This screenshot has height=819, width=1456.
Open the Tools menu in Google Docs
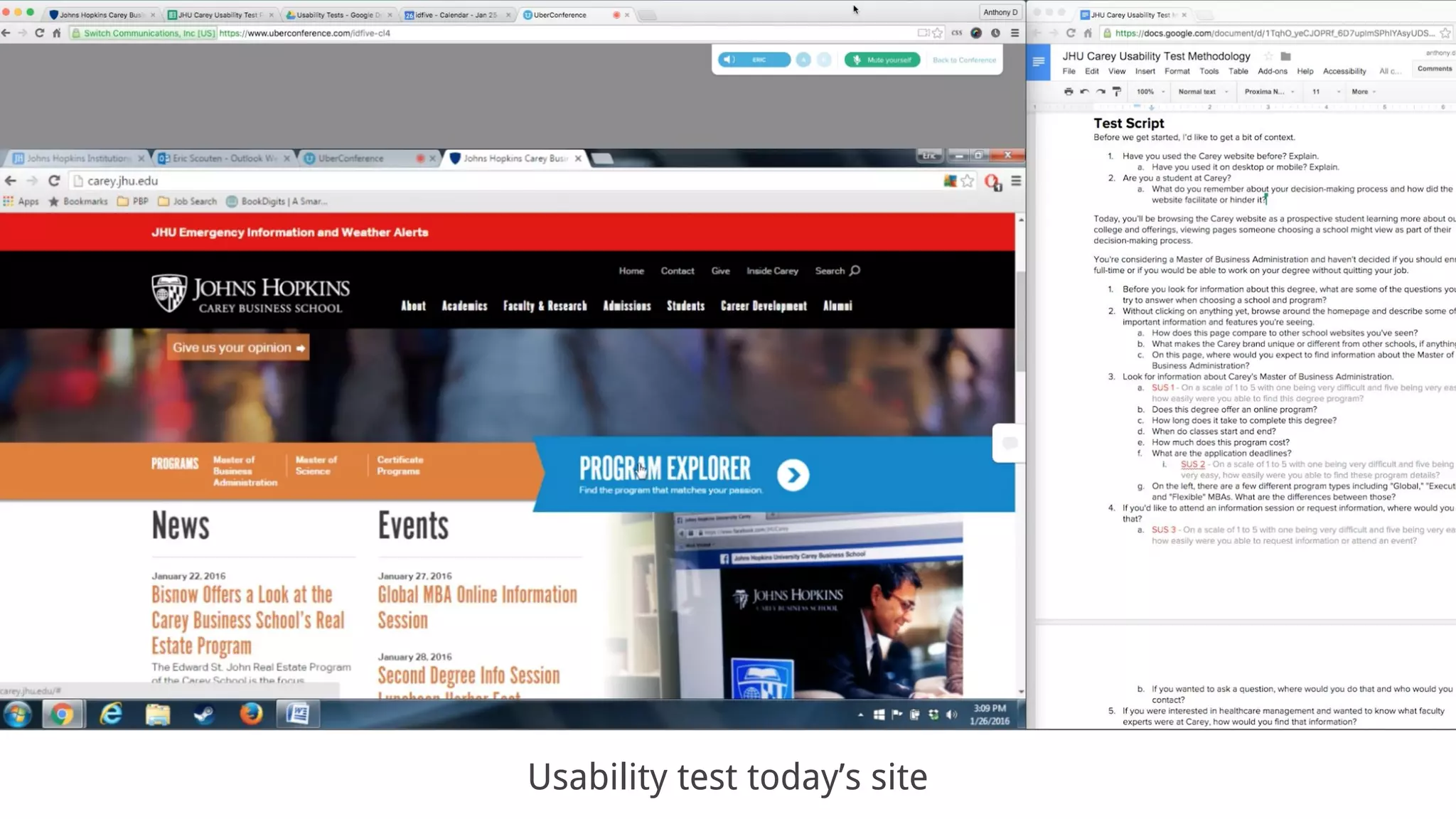pos(1209,71)
